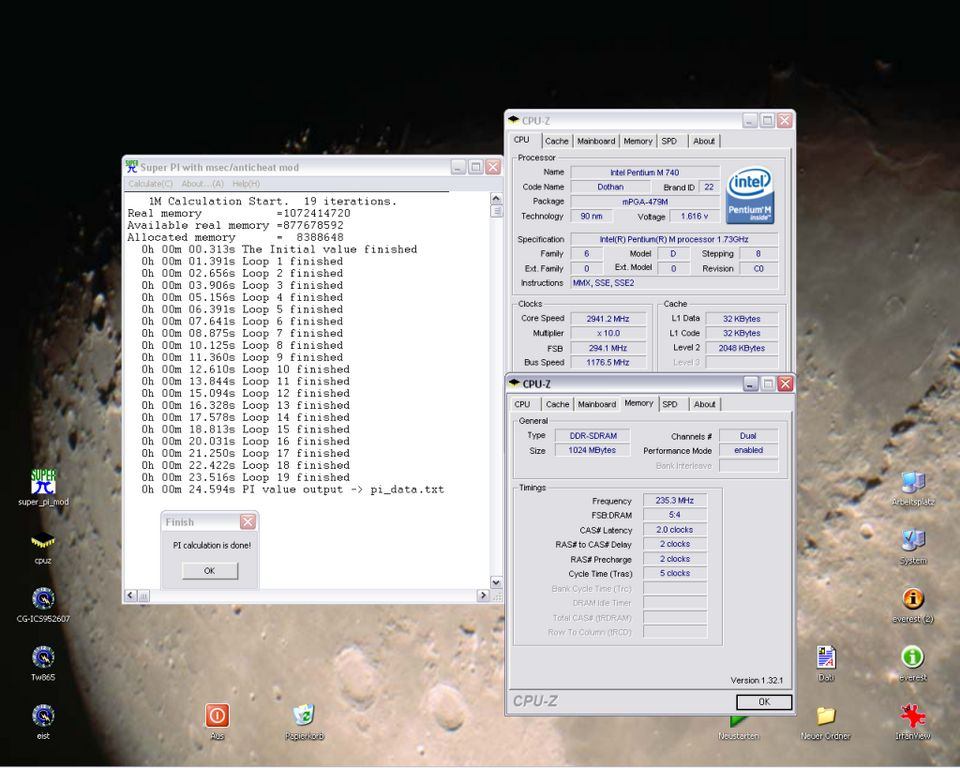Click the Package field mPGA-479M
960x768 pixels.
tap(645, 201)
